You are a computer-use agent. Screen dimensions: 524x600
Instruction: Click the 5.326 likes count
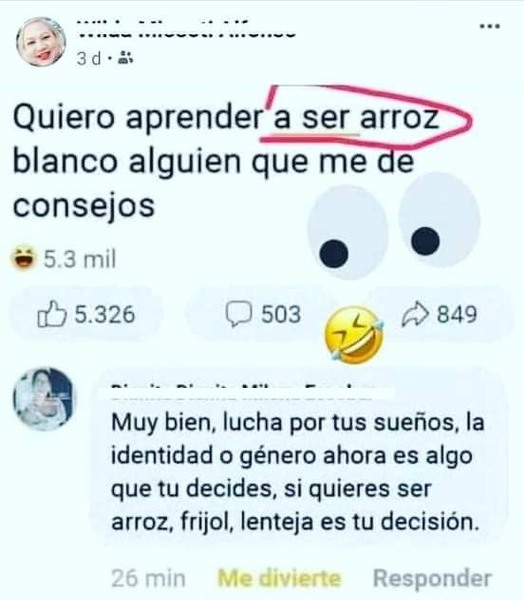pyautogui.click(x=104, y=315)
